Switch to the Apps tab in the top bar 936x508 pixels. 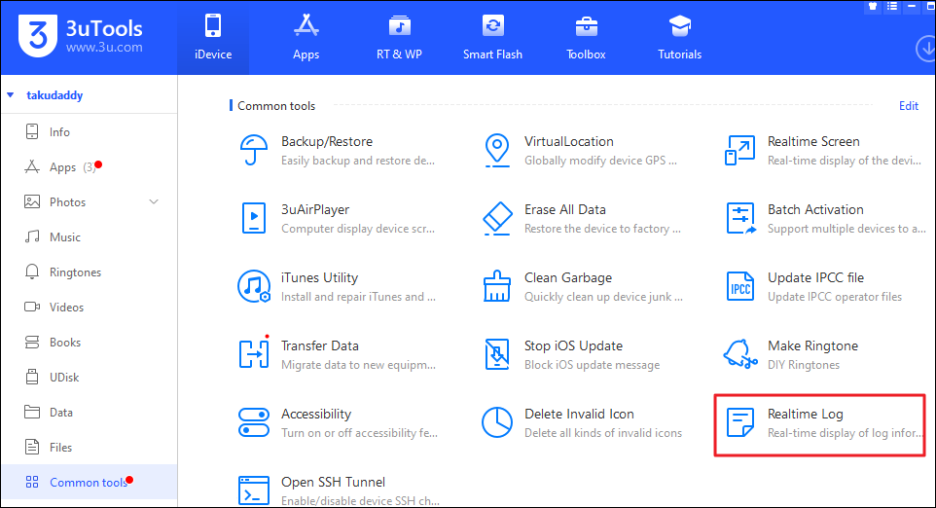pos(306,38)
